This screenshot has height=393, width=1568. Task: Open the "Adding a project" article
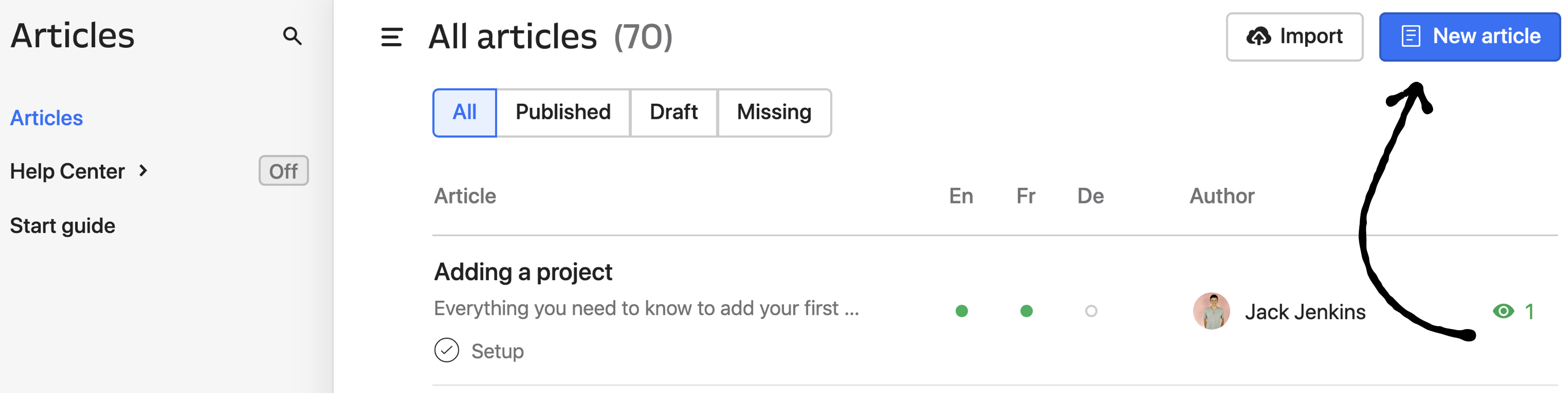(x=523, y=272)
